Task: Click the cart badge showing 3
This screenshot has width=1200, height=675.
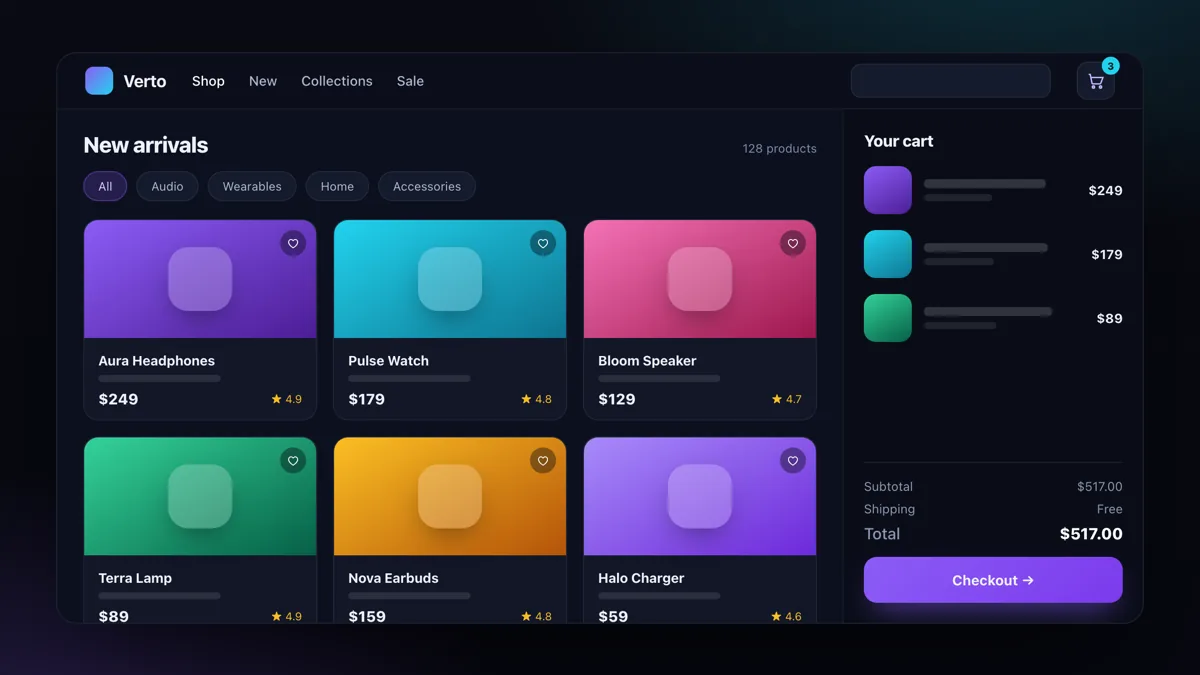Action: [1110, 66]
